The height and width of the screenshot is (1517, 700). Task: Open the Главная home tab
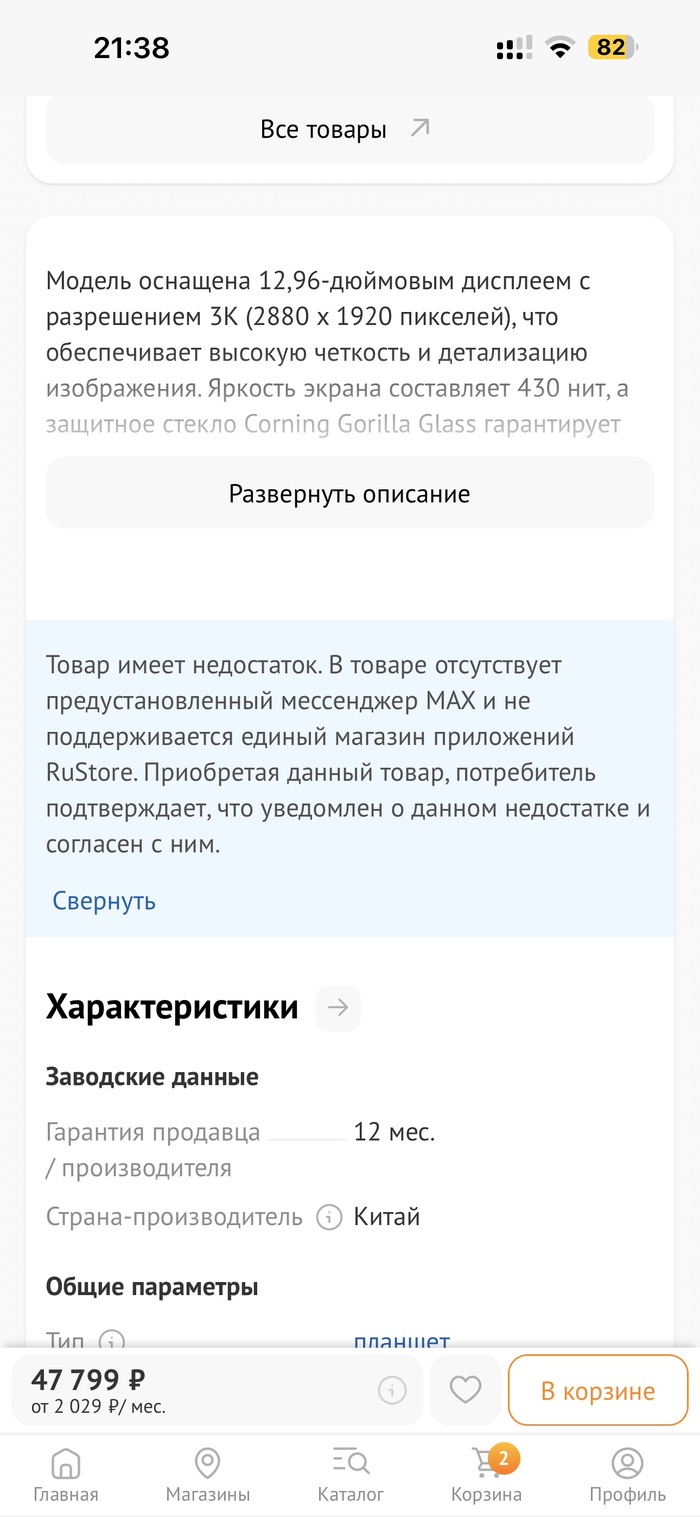66,1475
